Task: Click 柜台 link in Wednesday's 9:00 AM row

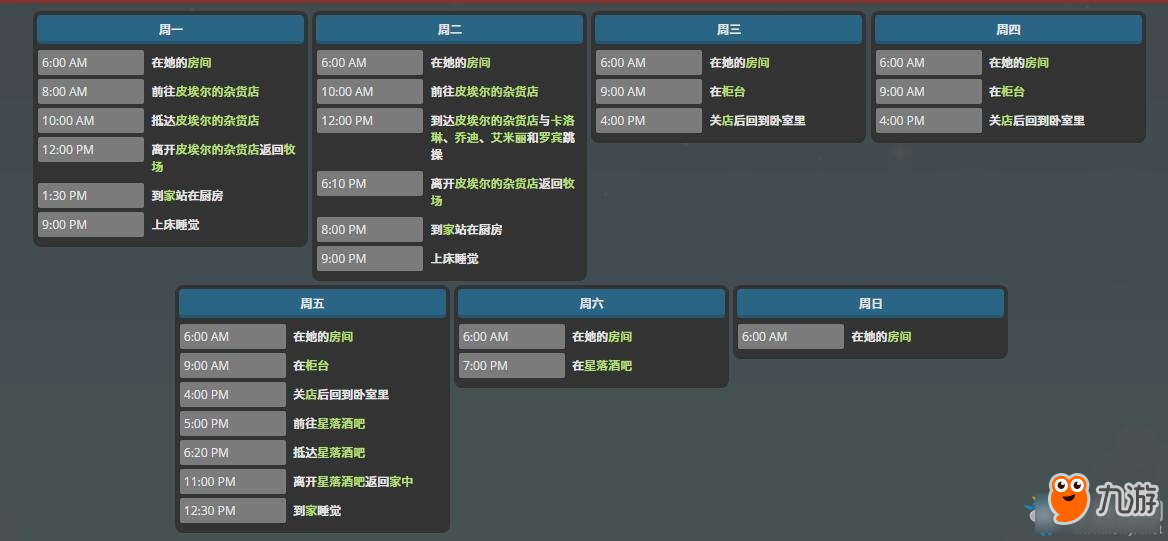Action: coord(734,92)
